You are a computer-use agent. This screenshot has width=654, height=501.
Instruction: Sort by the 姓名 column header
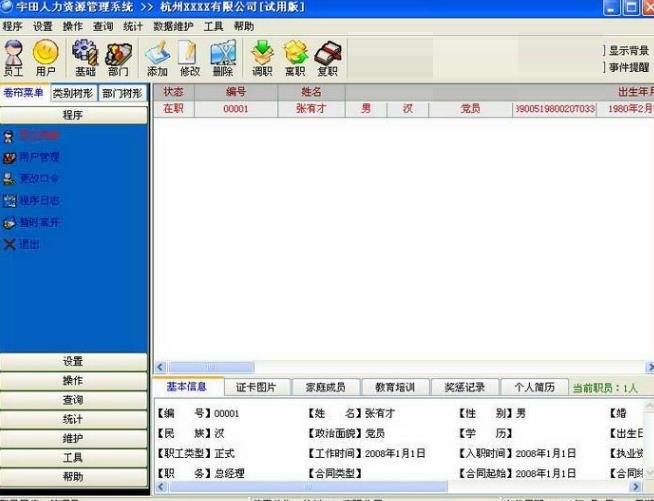312,92
